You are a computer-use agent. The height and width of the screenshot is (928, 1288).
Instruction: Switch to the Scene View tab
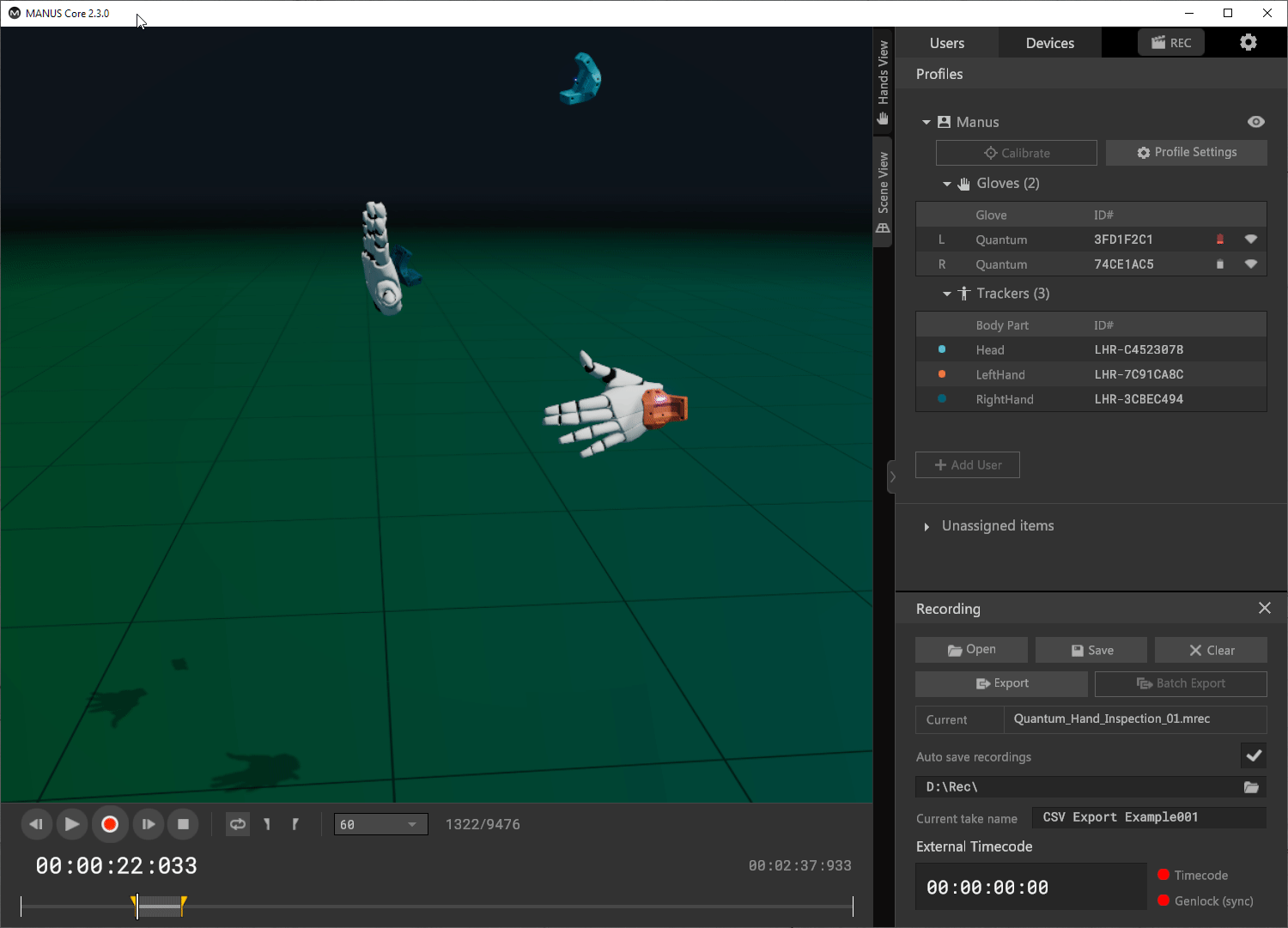[x=883, y=191]
